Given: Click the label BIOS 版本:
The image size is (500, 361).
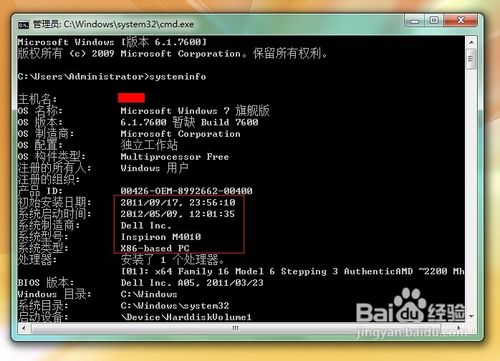Looking at the screenshot, I should pyautogui.click(x=46, y=283).
